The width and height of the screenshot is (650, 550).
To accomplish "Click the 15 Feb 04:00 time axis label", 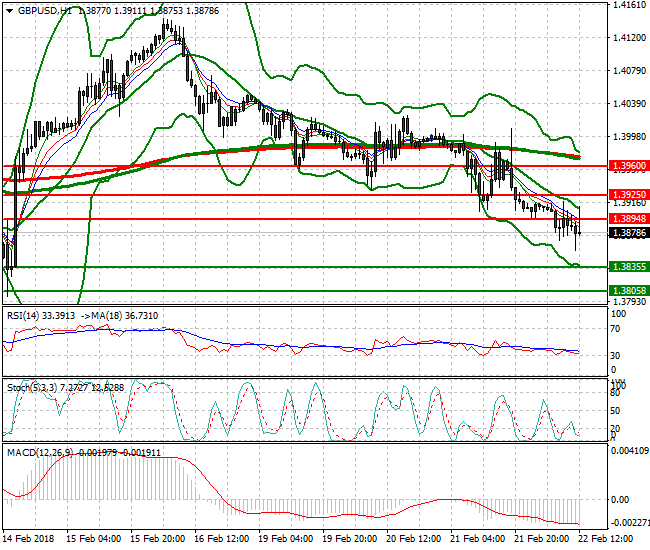I will point(94,539).
